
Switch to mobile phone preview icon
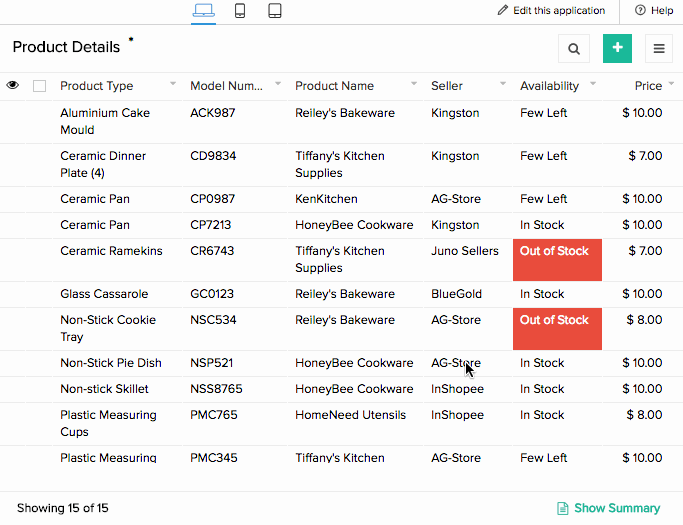(240, 11)
